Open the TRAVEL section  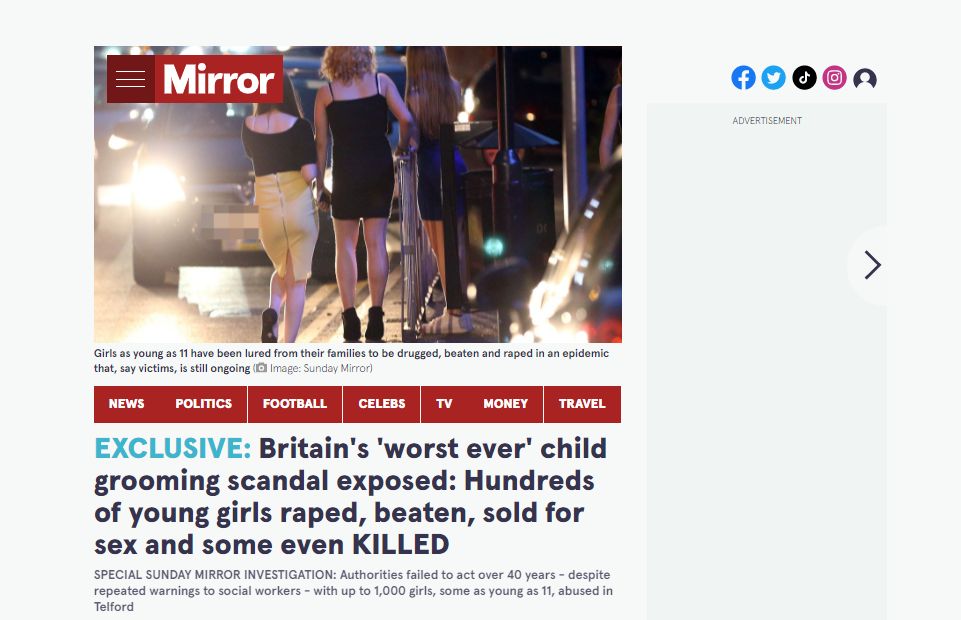click(x=582, y=404)
